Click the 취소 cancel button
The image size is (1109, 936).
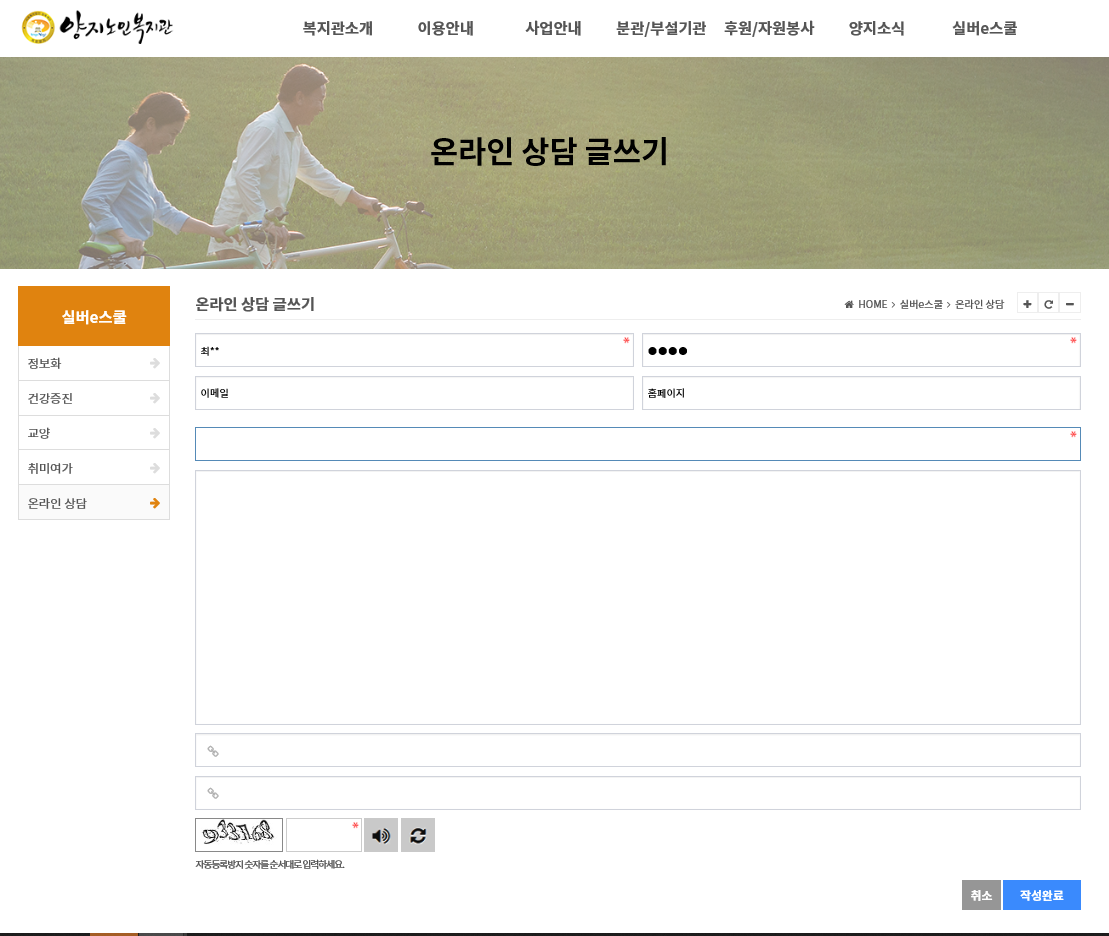point(981,895)
